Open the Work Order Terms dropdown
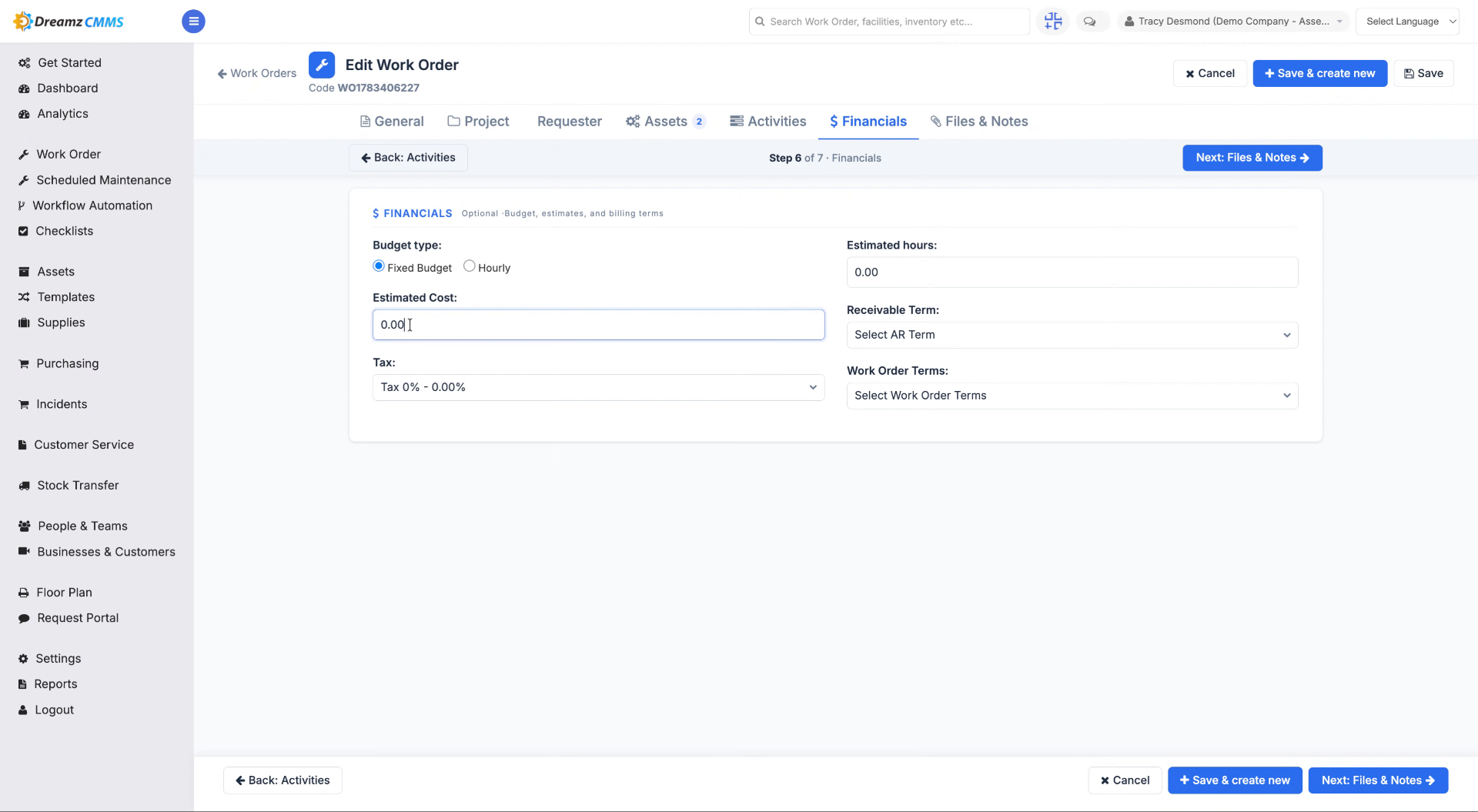The image size is (1478, 812). 1072,396
